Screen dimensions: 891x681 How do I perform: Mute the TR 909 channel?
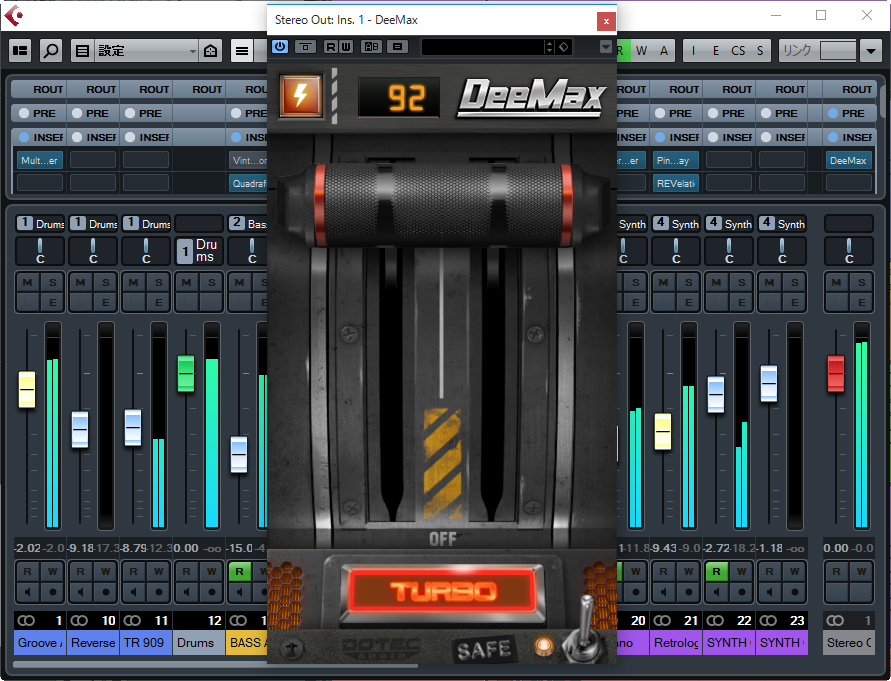coord(133,282)
